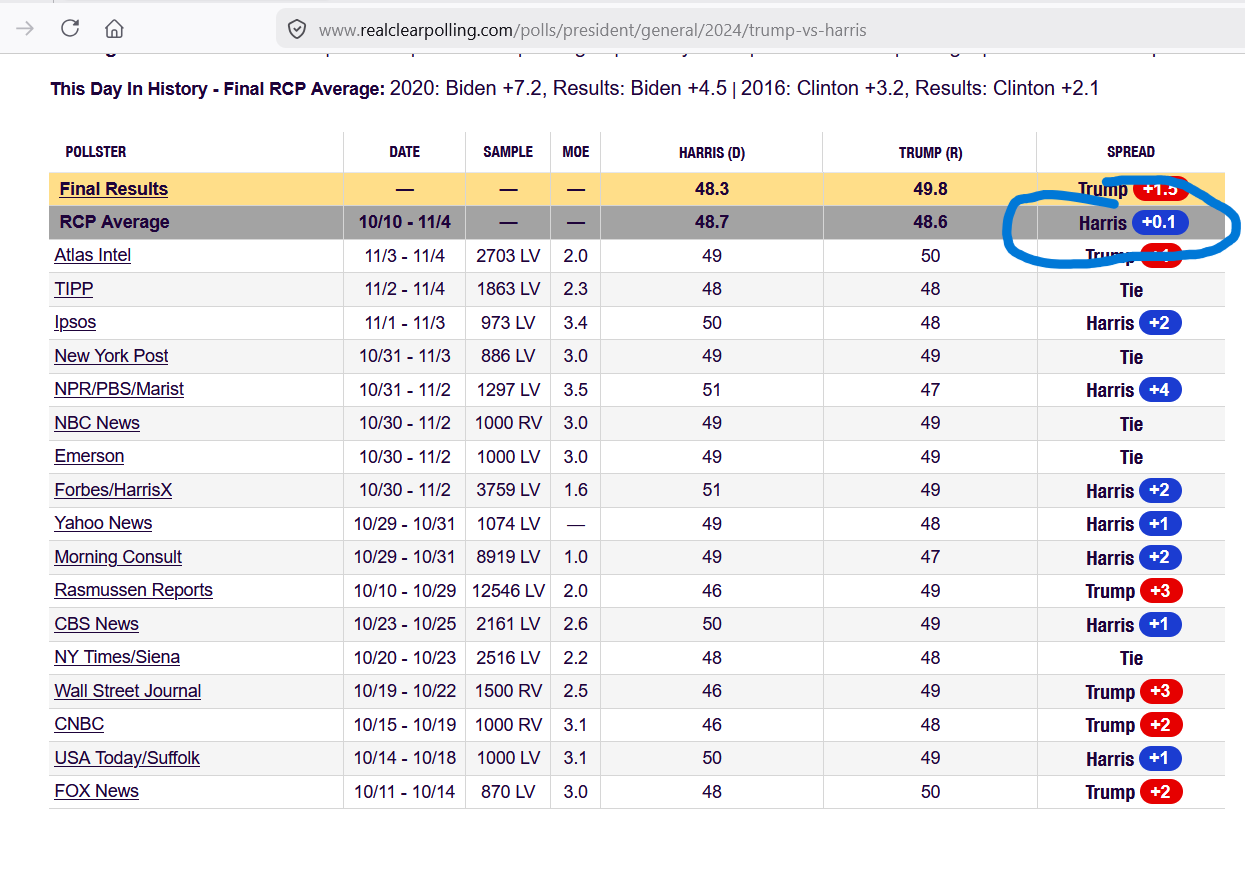Open the NBC News poll link
This screenshot has width=1245, height=873.
[97, 423]
